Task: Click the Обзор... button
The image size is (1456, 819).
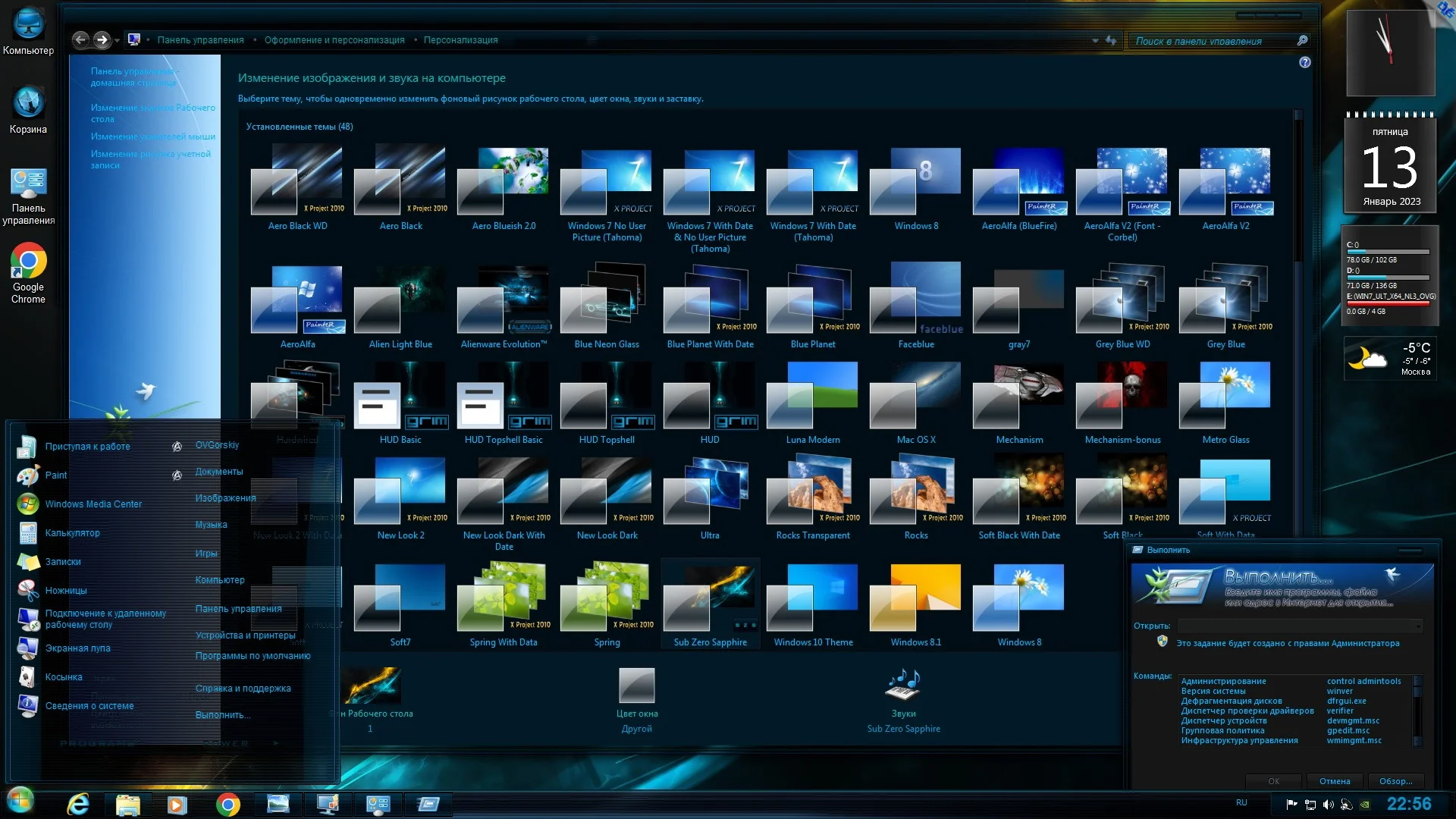Action: coord(1395,781)
